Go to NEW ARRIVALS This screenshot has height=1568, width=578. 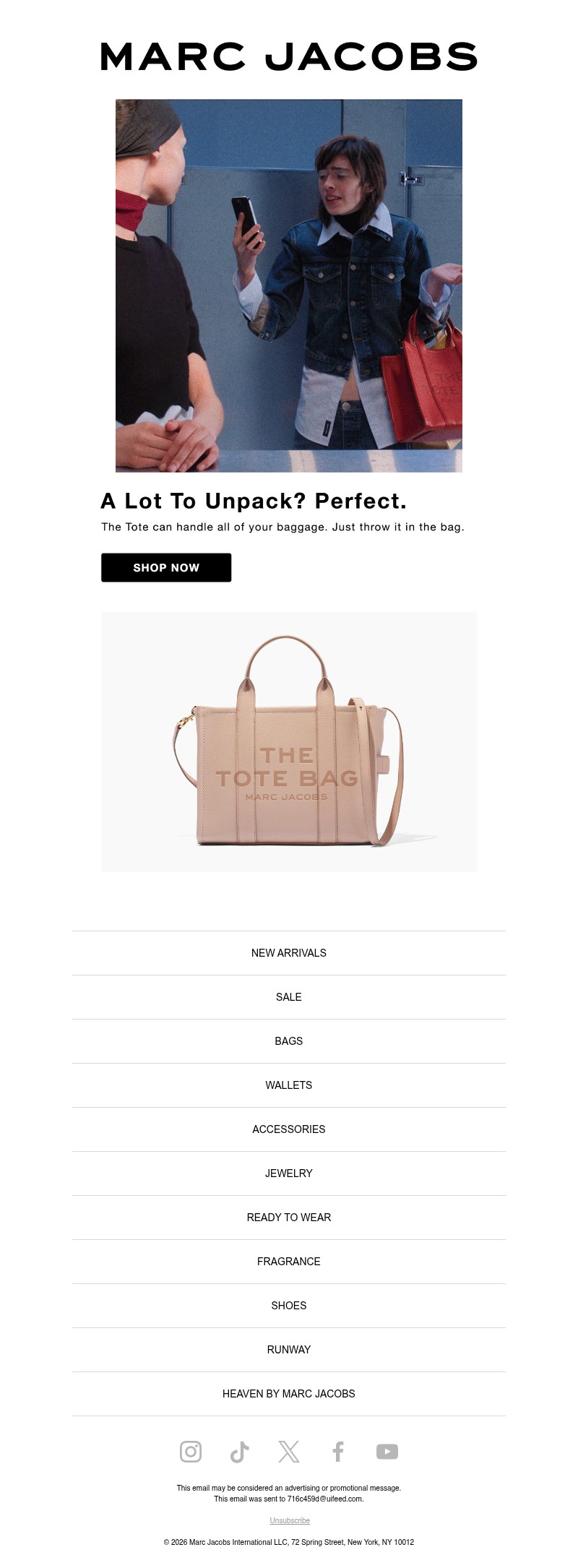click(x=289, y=953)
